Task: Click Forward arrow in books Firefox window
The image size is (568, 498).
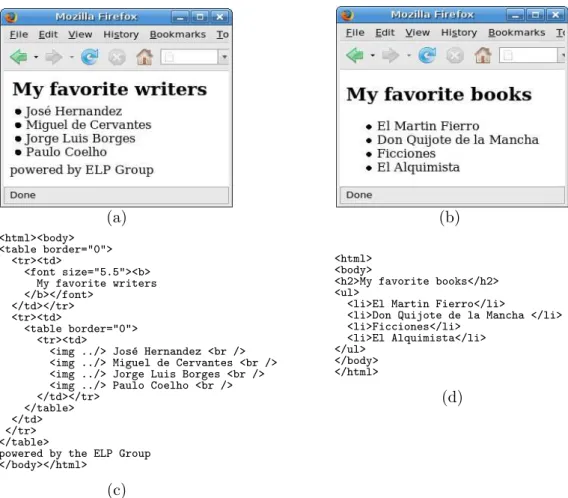Action: [390, 55]
